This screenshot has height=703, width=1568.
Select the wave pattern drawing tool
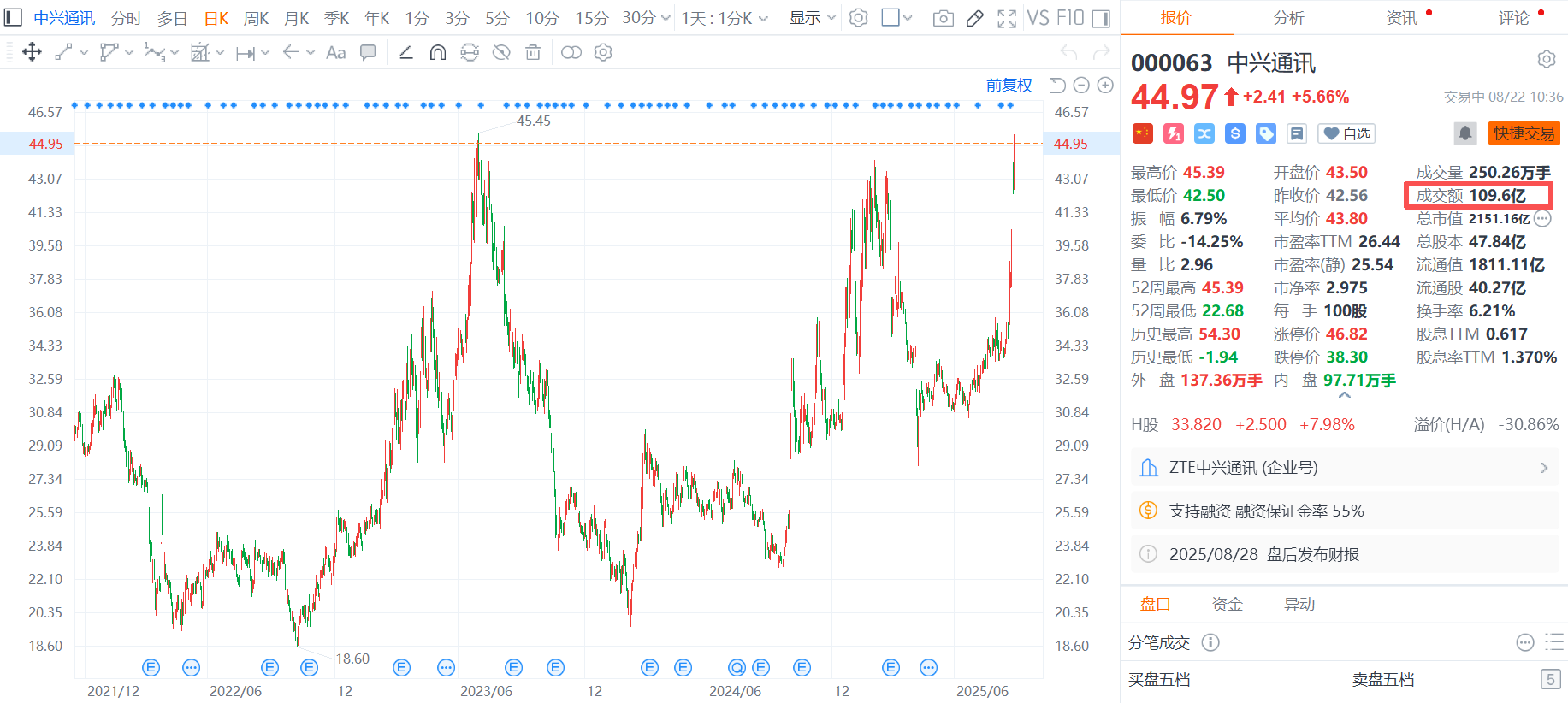(x=154, y=53)
